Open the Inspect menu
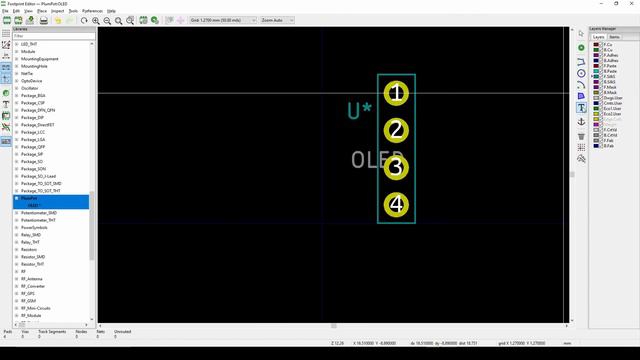Viewport: 640px width, 360px height. (x=58, y=11)
